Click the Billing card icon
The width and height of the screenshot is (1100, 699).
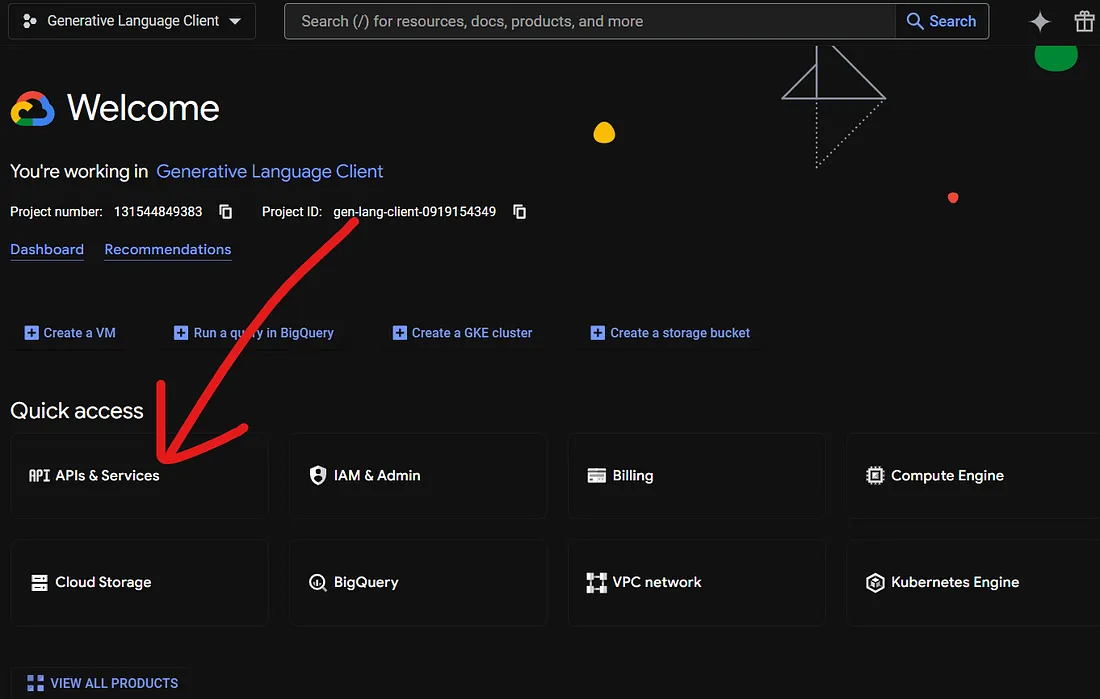click(596, 476)
